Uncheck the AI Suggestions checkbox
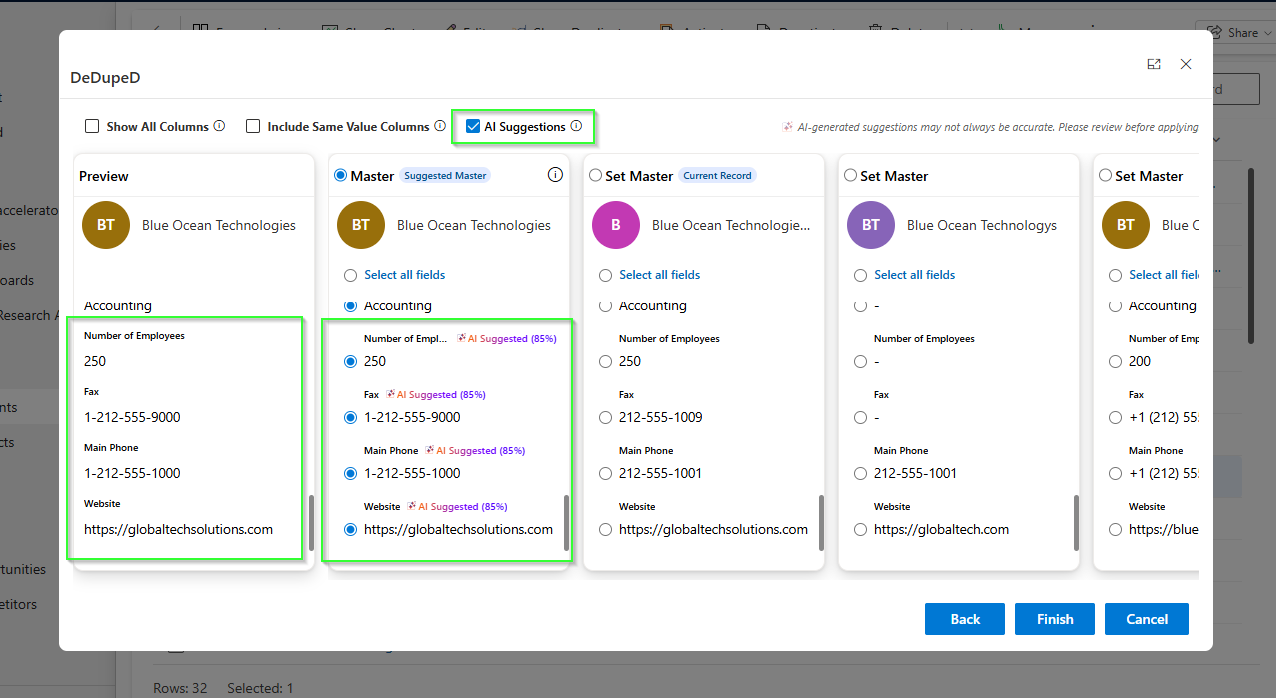 473,126
